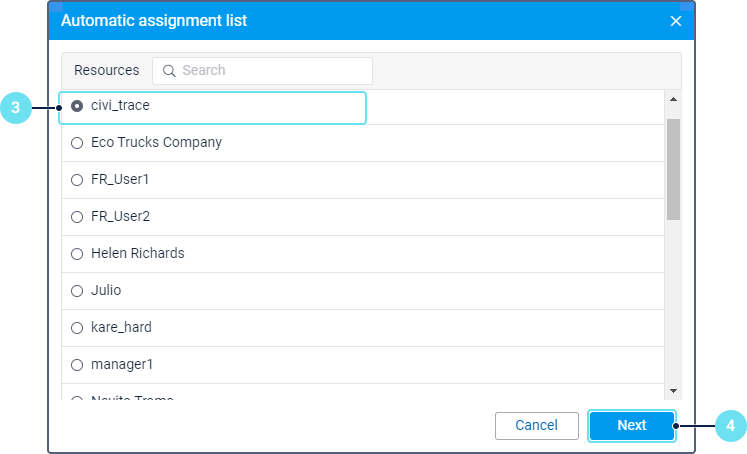Select the FR_User1 resource radio button

click(77, 180)
